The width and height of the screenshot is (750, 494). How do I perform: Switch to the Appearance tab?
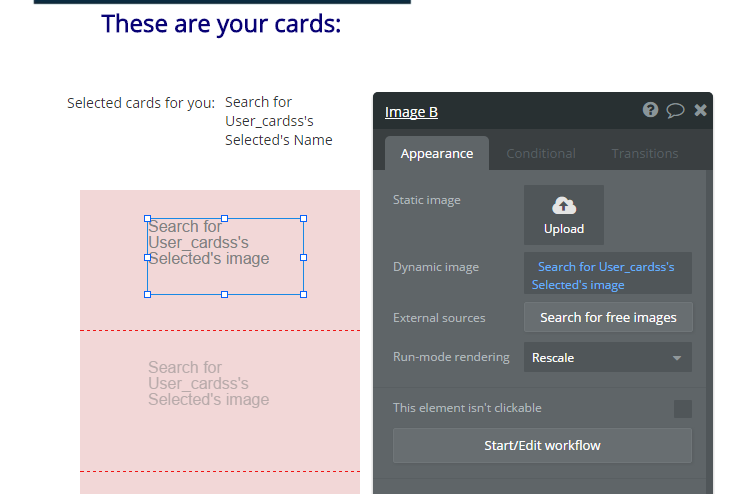pos(437,154)
